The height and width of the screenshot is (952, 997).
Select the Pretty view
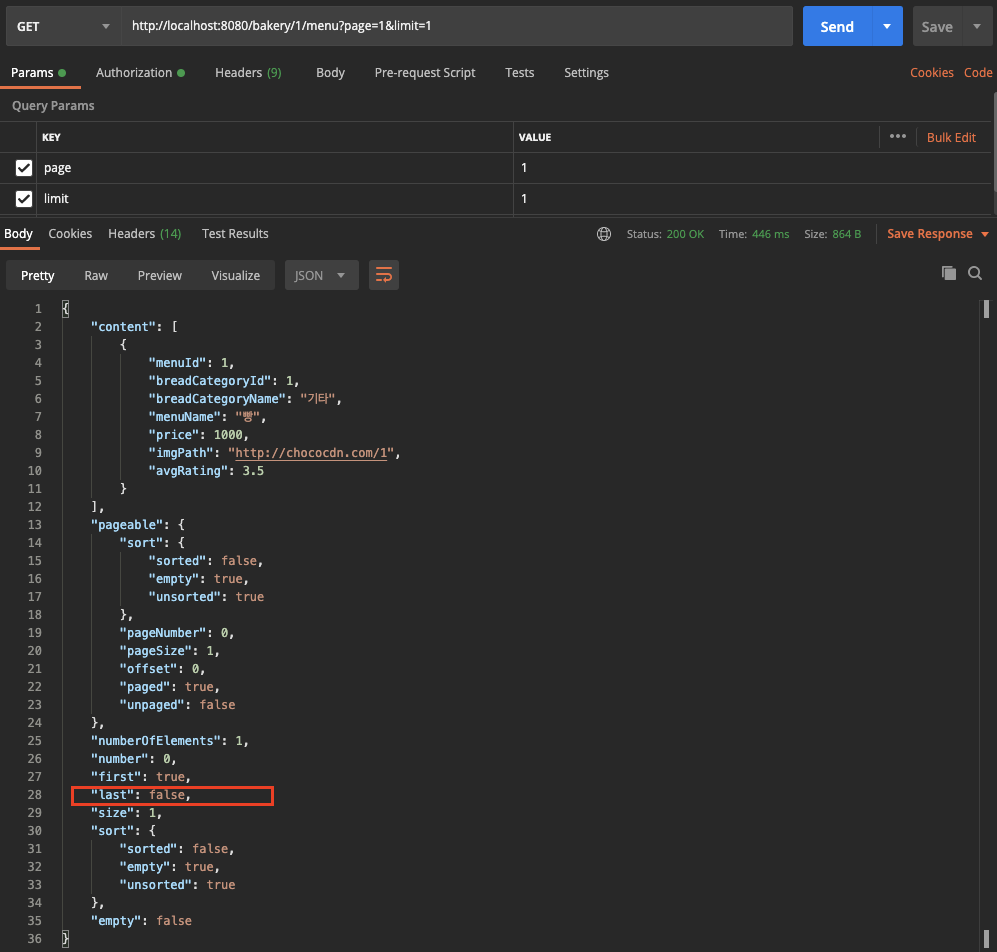(38, 275)
